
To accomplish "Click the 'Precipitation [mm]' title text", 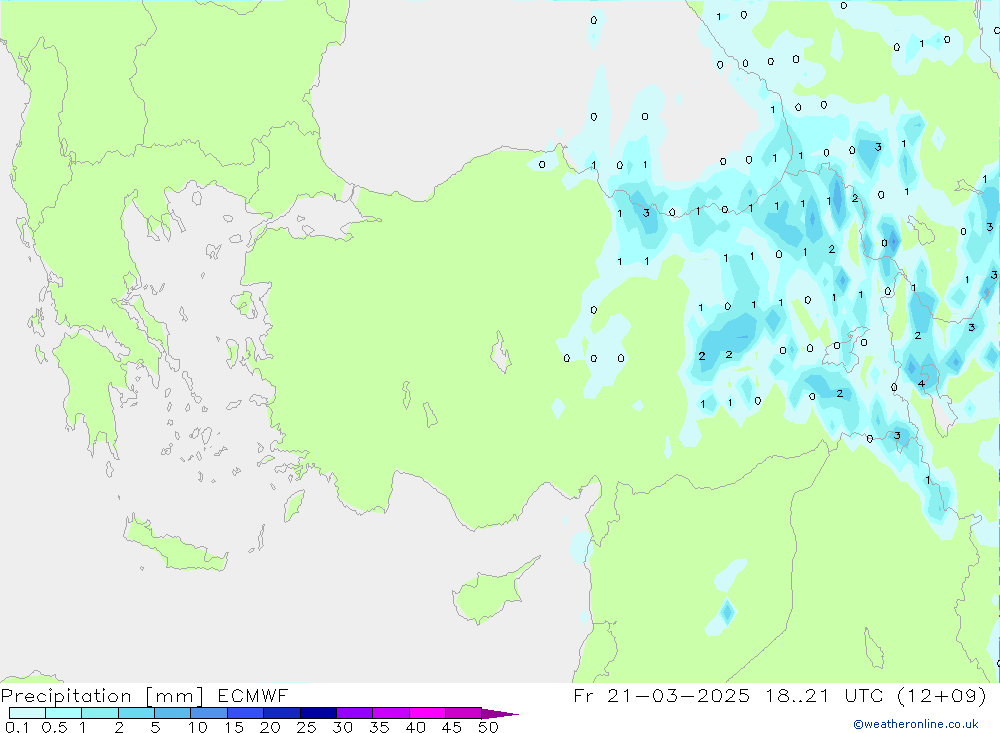I will (102, 696).
